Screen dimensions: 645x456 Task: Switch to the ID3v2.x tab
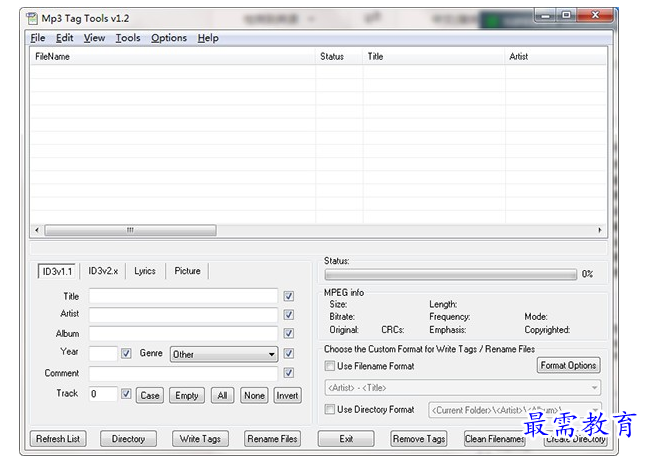[x=103, y=271]
